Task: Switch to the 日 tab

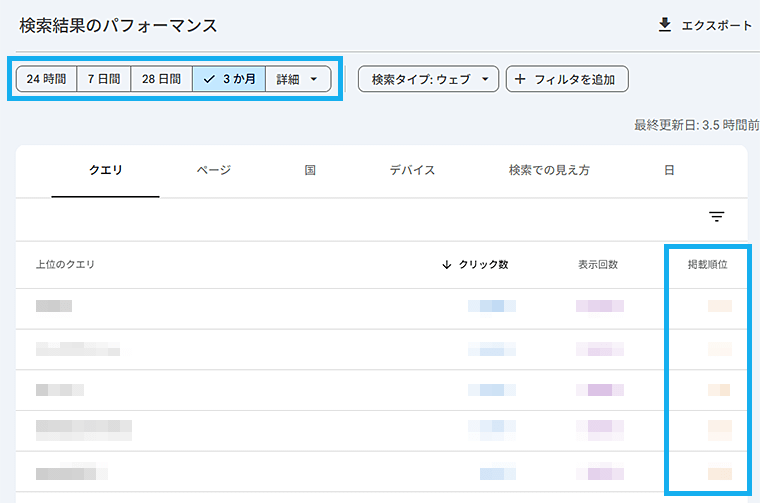Action: (669, 170)
